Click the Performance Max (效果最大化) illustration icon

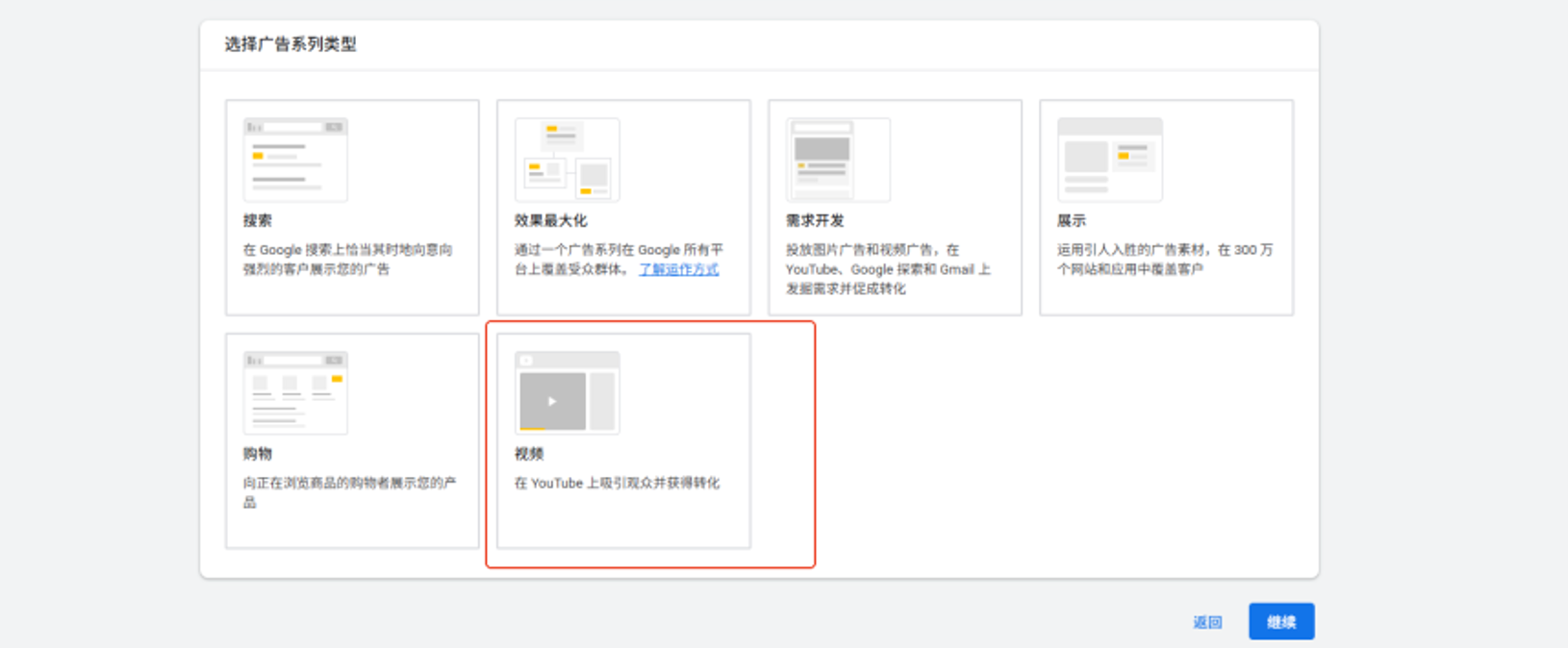(x=567, y=160)
